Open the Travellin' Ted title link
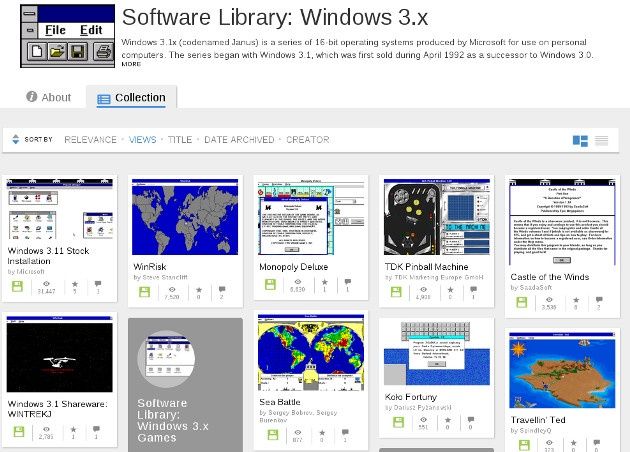Image resolution: width=630 pixels, height=452 pixels. click(538, 420)
